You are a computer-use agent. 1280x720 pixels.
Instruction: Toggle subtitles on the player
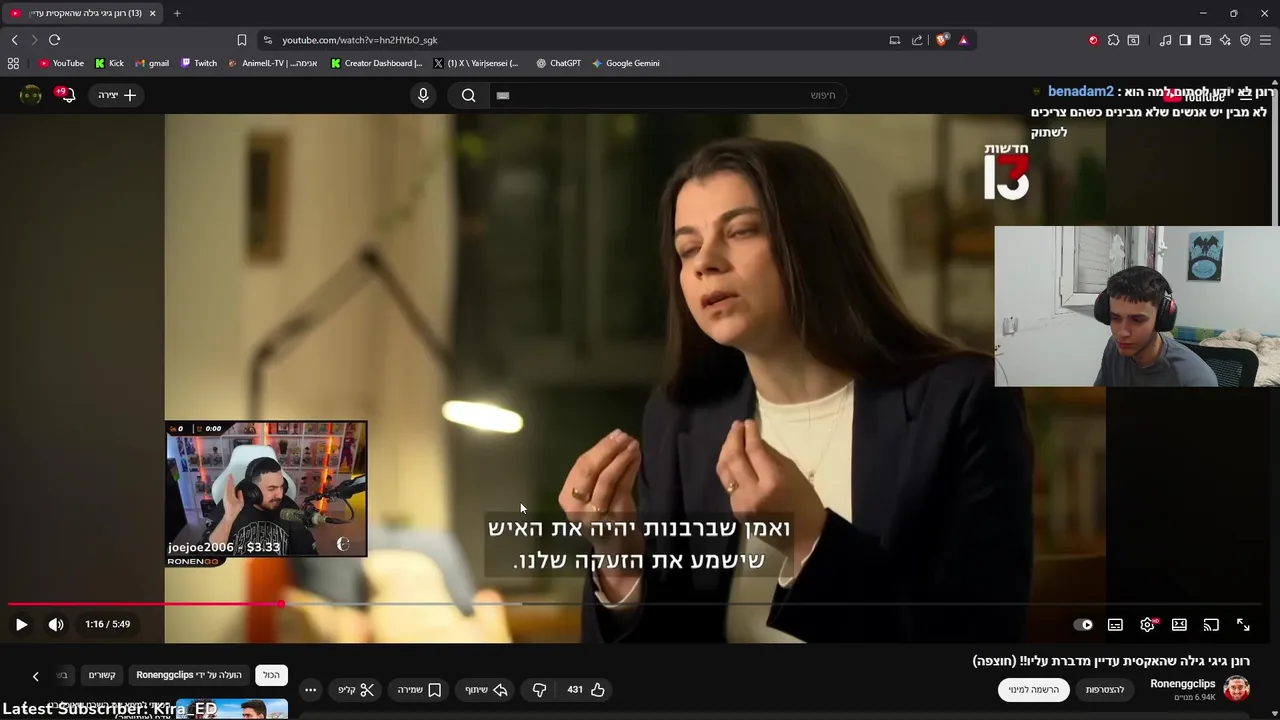[1115, 624]
